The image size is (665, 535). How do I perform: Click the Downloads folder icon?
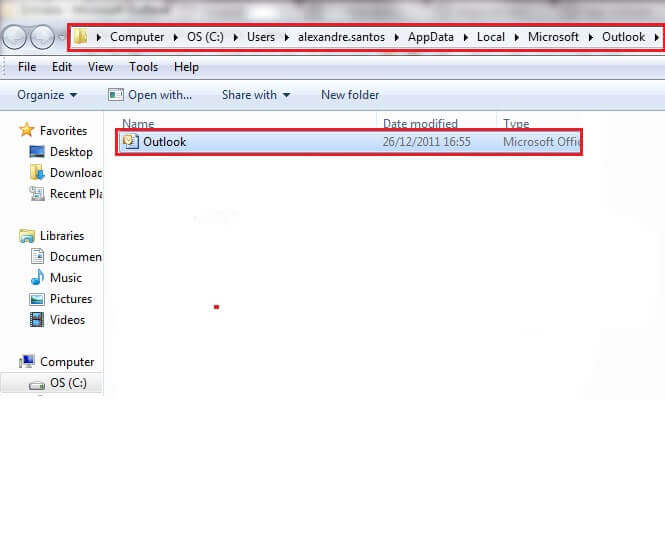click(x=37, y=172)
